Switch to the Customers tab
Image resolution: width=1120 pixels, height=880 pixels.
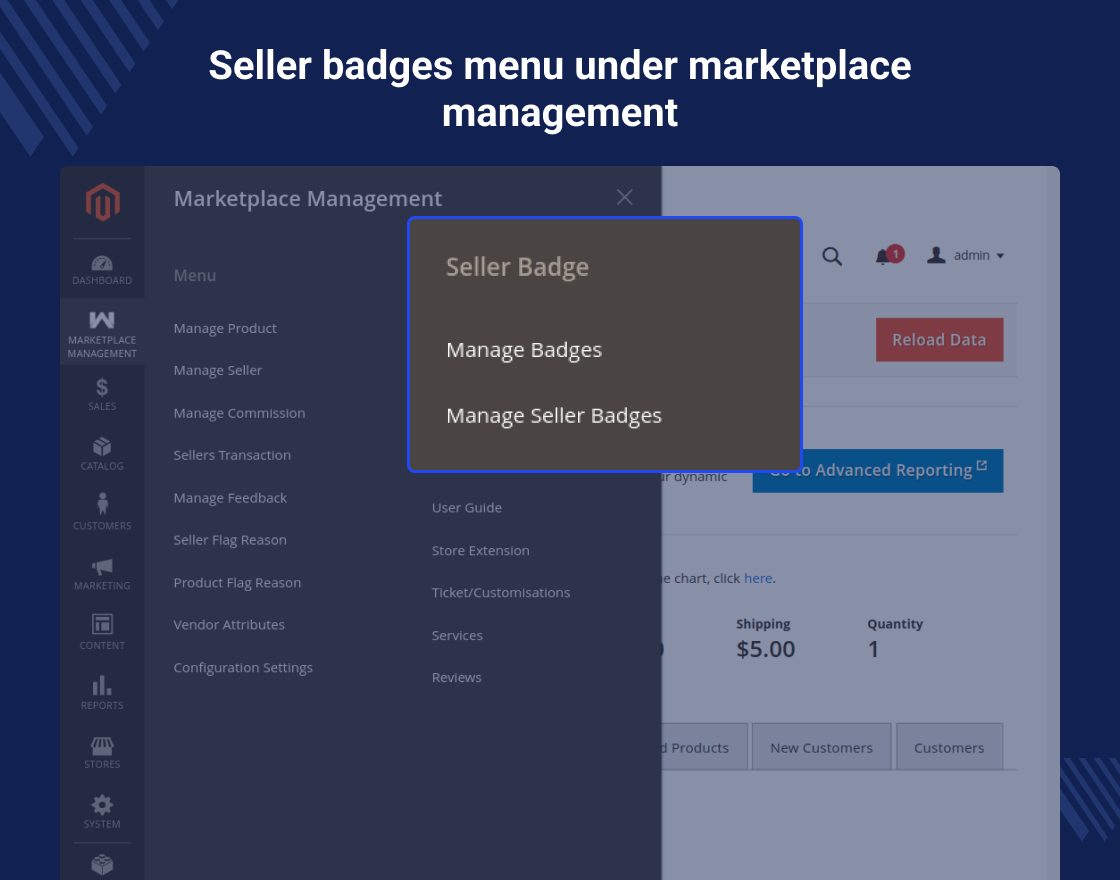[x=949, y=747]
